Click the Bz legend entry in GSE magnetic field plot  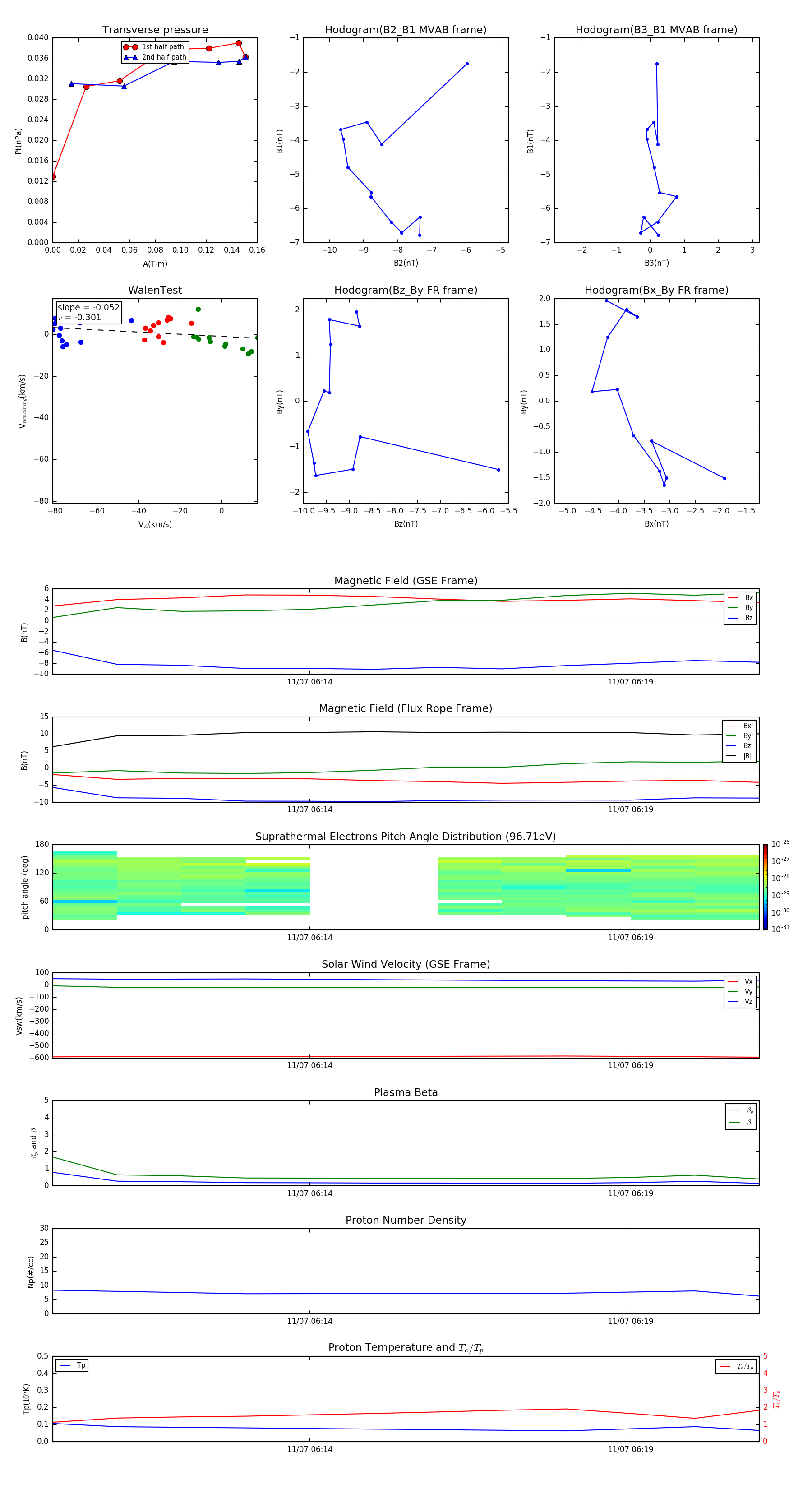coord(740,619)
